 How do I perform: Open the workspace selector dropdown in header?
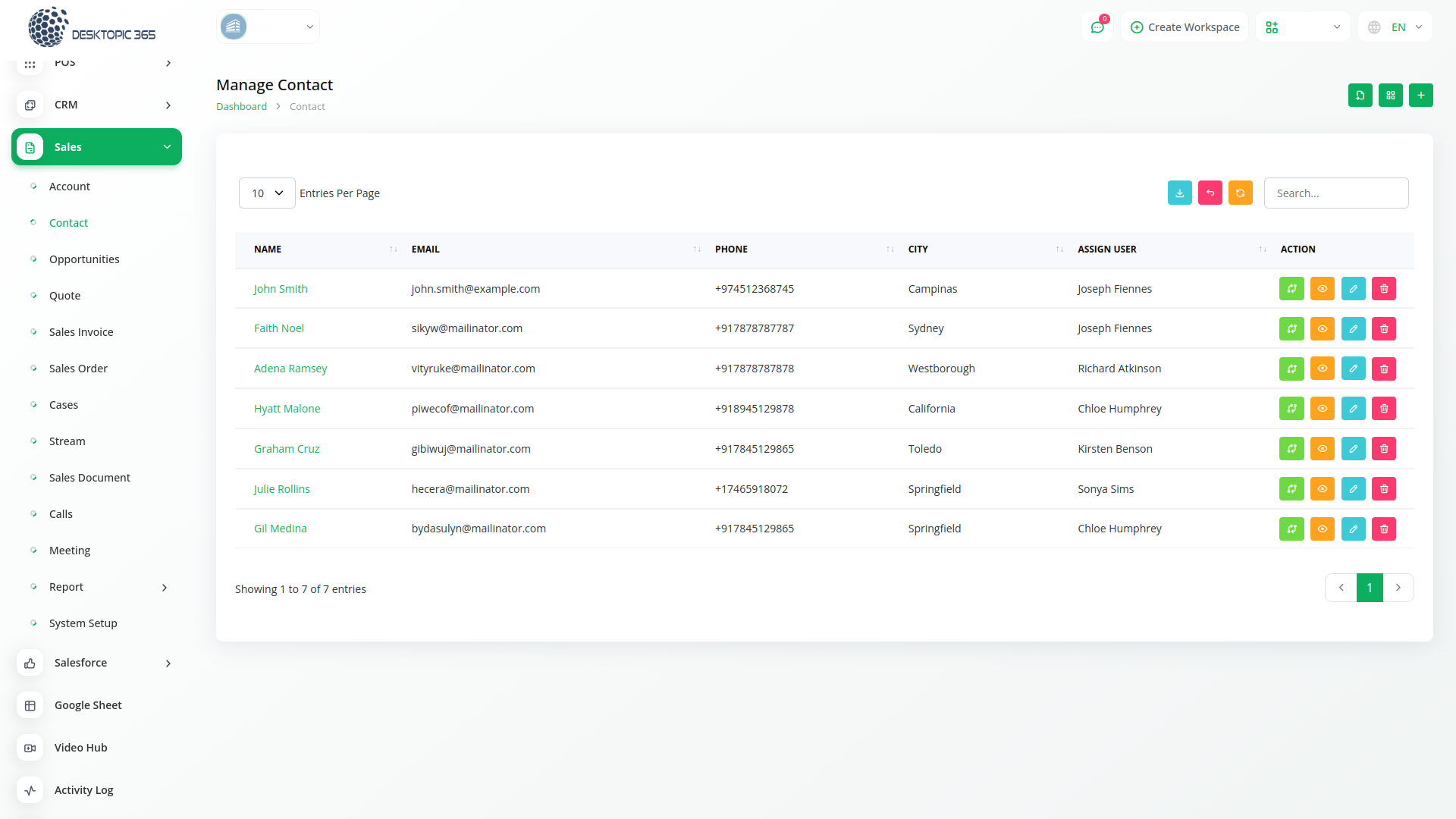(x=268, y=27)
